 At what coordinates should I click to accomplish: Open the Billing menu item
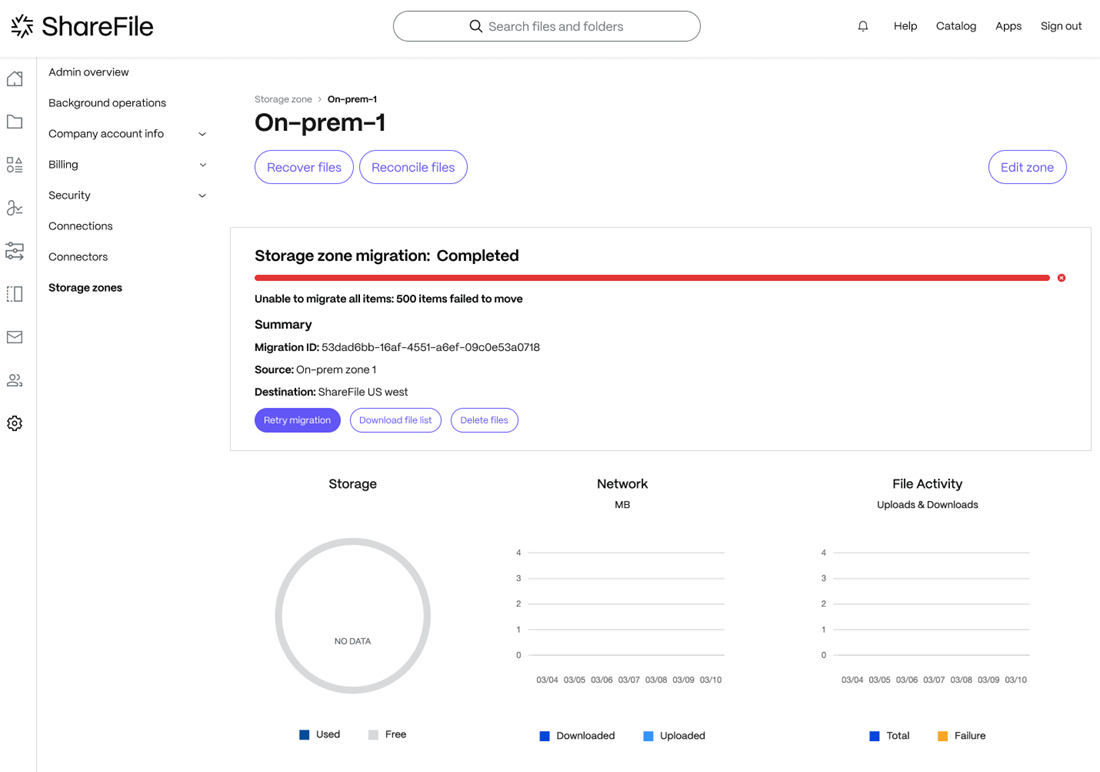[63, 165]
